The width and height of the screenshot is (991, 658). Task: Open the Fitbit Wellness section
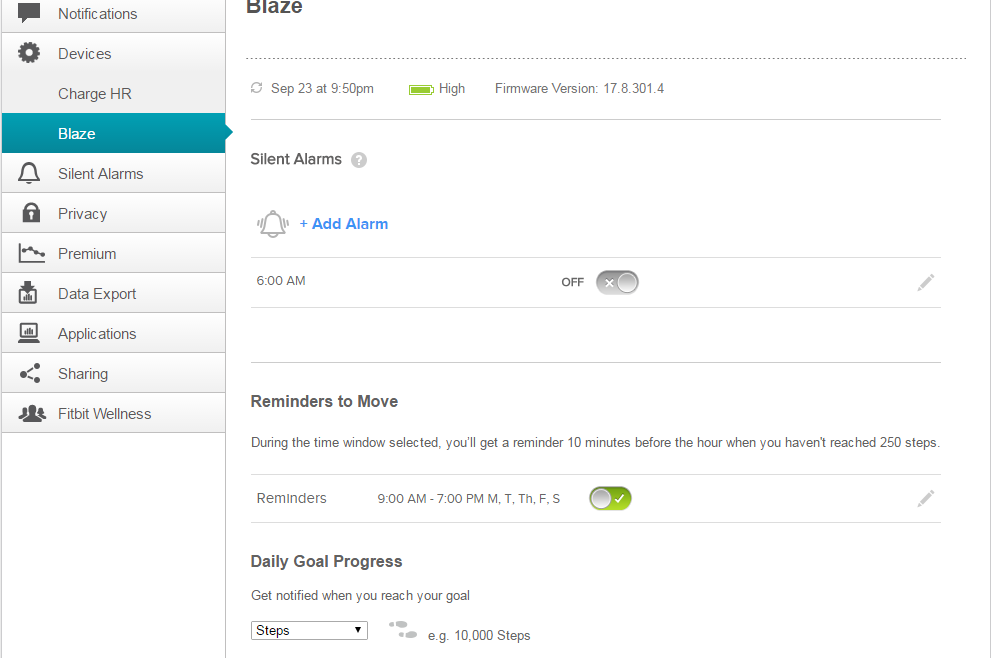pos(114,413)
